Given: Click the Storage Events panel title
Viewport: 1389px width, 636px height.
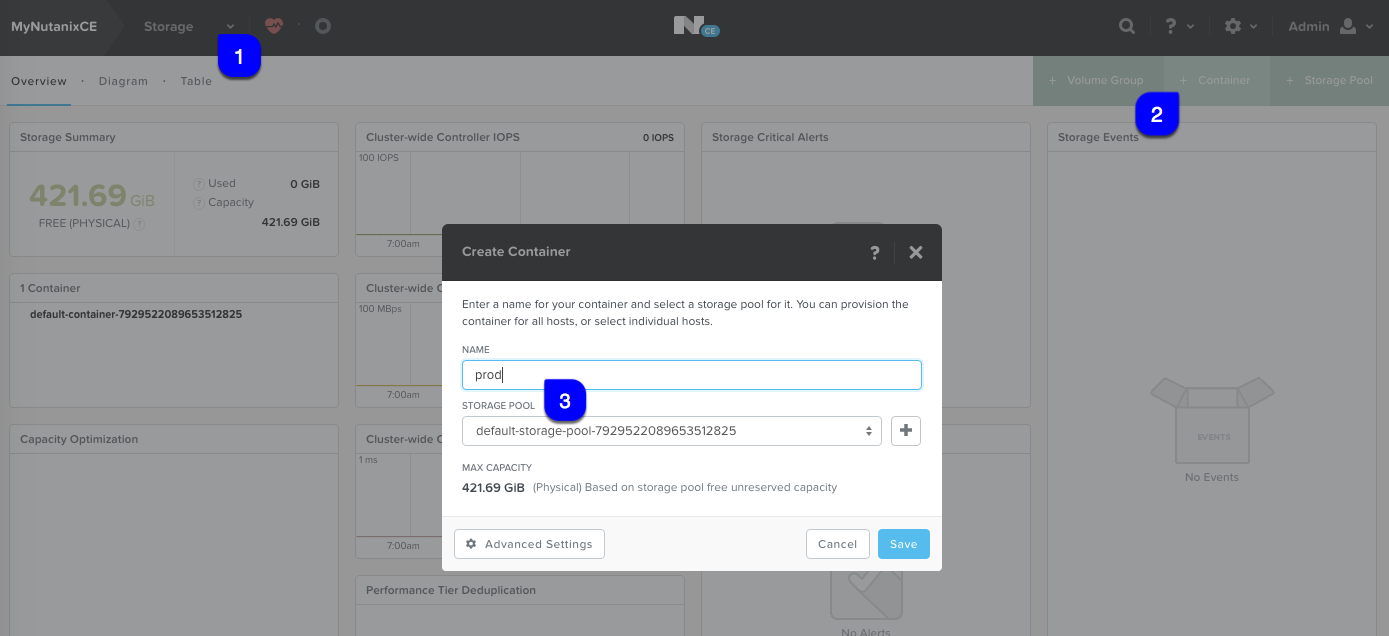Looking at the screenshot, I should pyautogui.click(x=1098, y=137).
